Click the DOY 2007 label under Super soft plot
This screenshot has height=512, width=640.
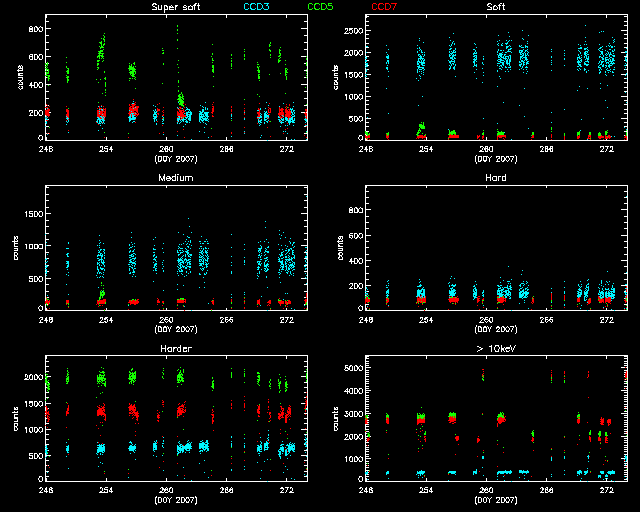coord(175,158)
